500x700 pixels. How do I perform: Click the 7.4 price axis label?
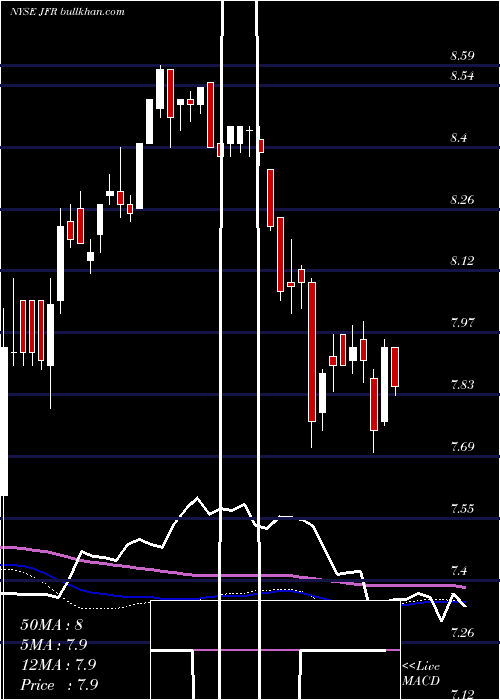pyautogui.click(x=459, y=571)
